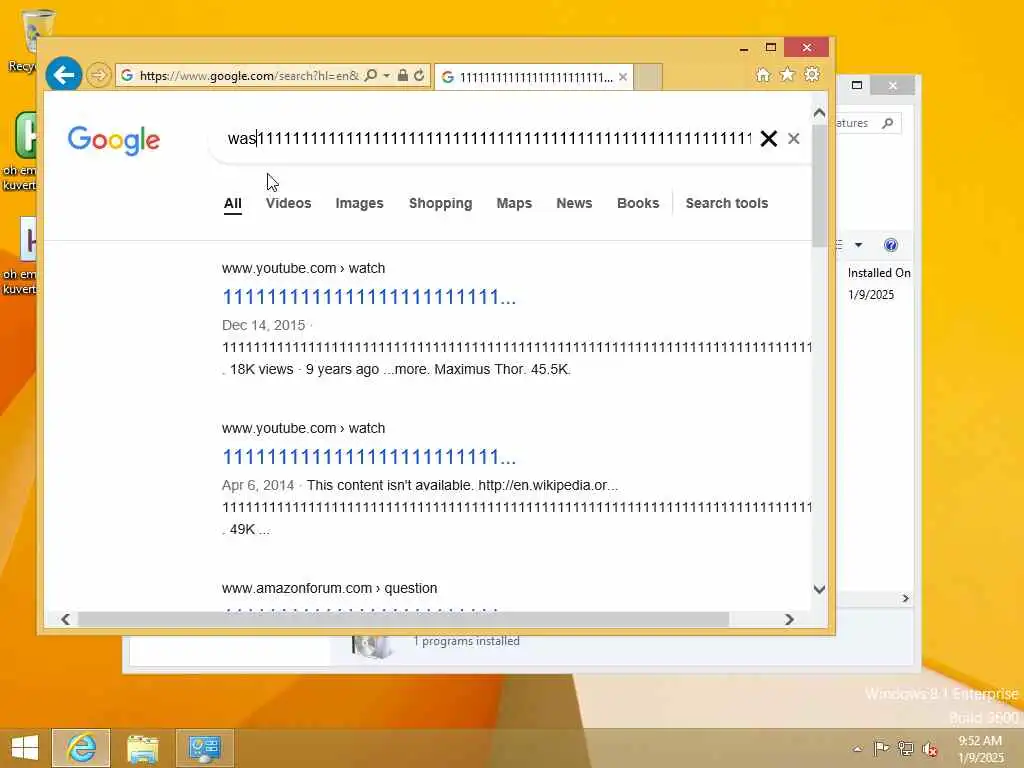The height and width of the screenshot is (768, 1024).
Task: Open the Home icon in Internet Explorer
Action: tap(763, 74)
